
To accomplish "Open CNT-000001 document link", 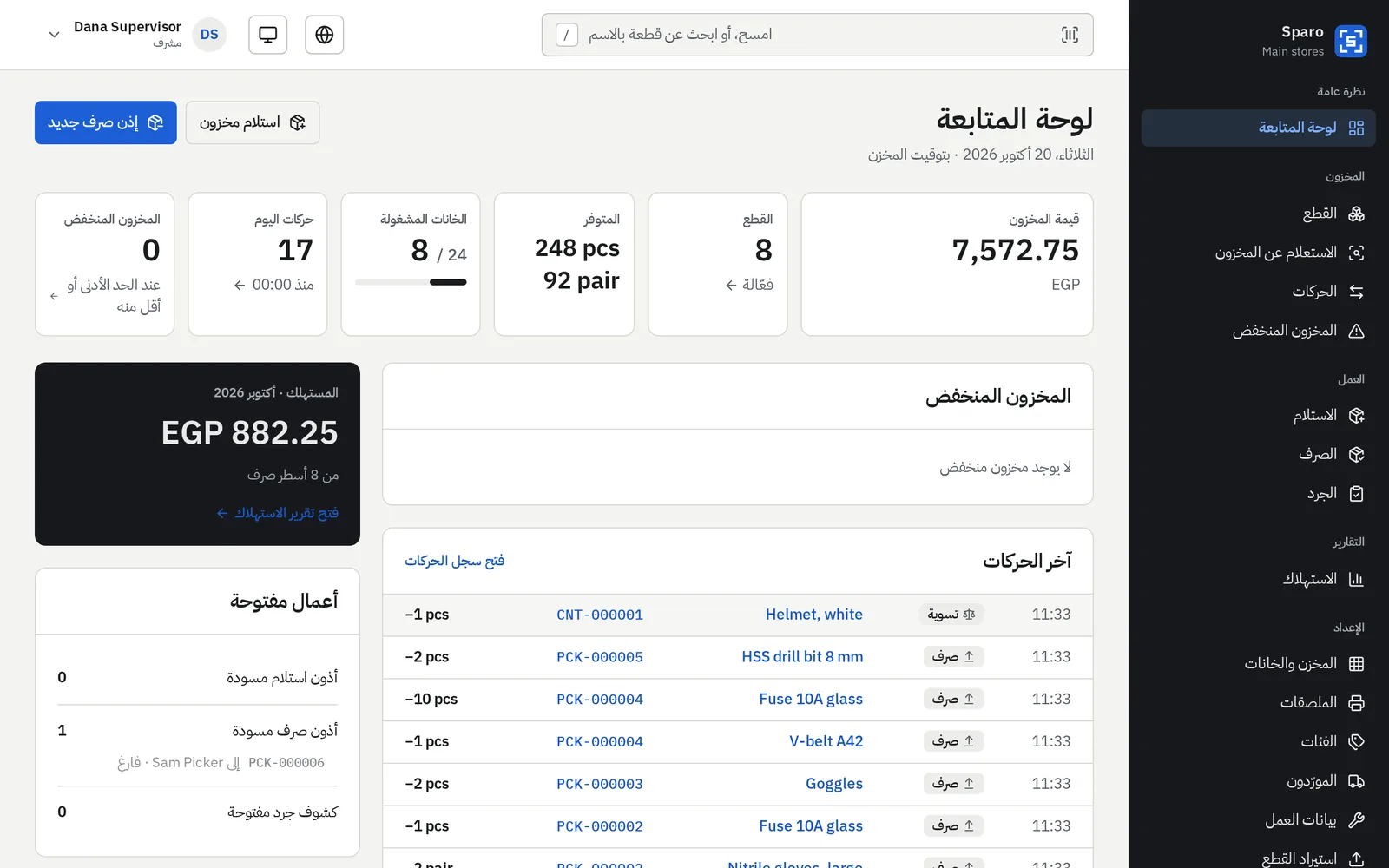I will pyautogui.click(x=600, y=615).
